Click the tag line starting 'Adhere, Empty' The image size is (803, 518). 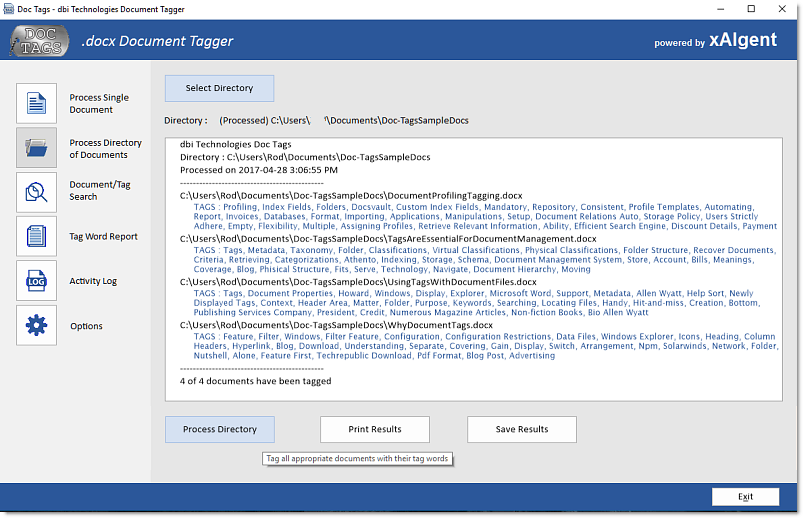(485, 226)
